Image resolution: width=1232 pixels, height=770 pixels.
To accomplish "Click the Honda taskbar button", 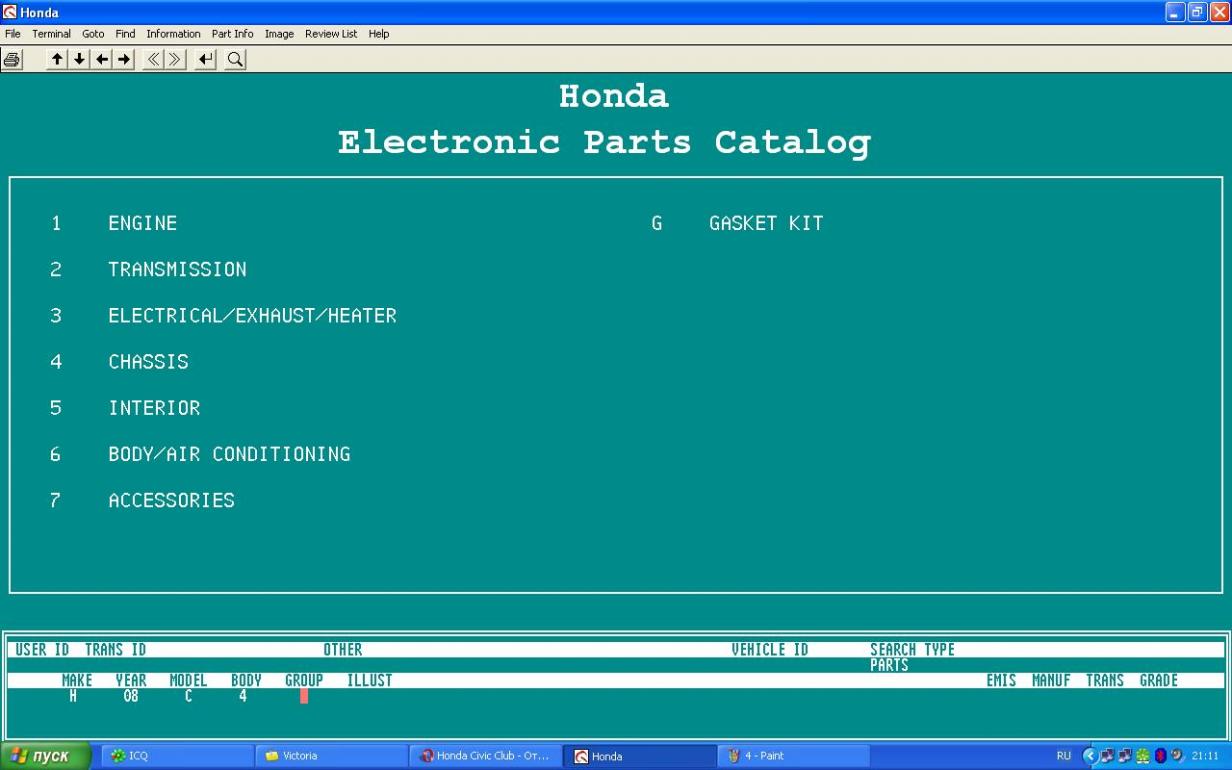I will pos(639,756).
